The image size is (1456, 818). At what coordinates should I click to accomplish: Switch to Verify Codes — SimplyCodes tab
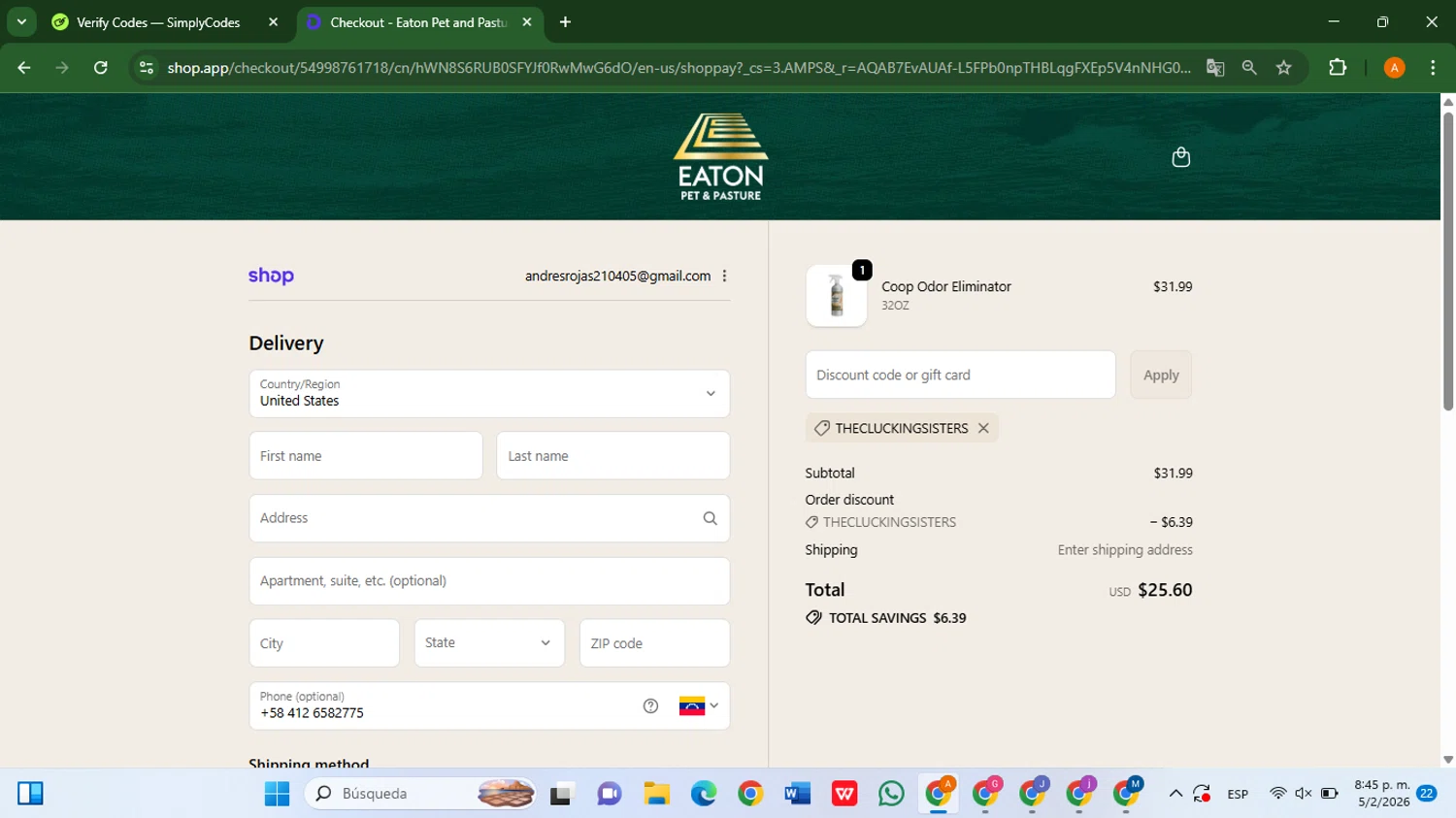[x=158, y=22]
